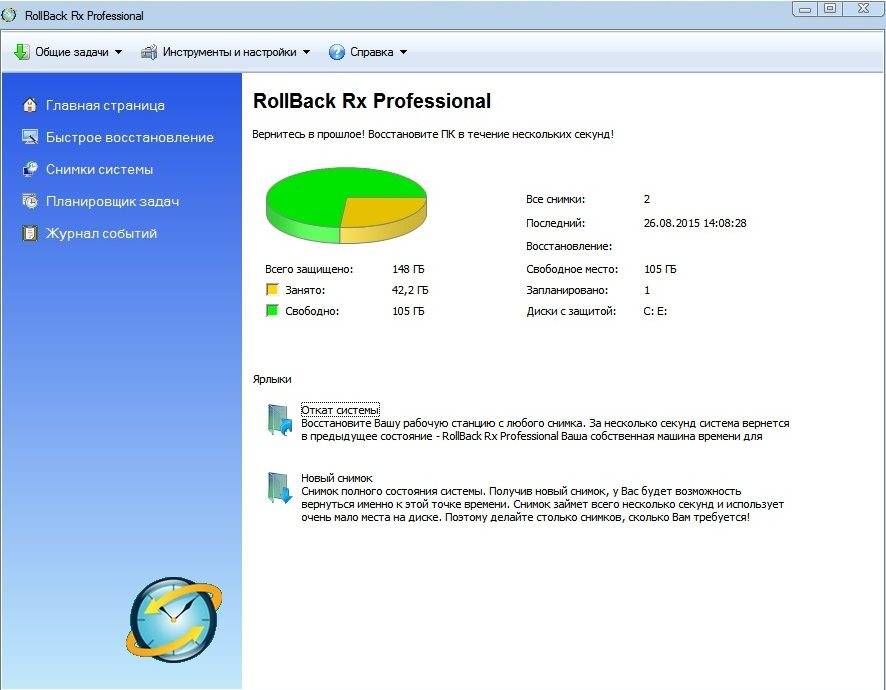The image size is (886, 690).
Task: Click the yellow Занято color legend square
Action: point(271,290)
